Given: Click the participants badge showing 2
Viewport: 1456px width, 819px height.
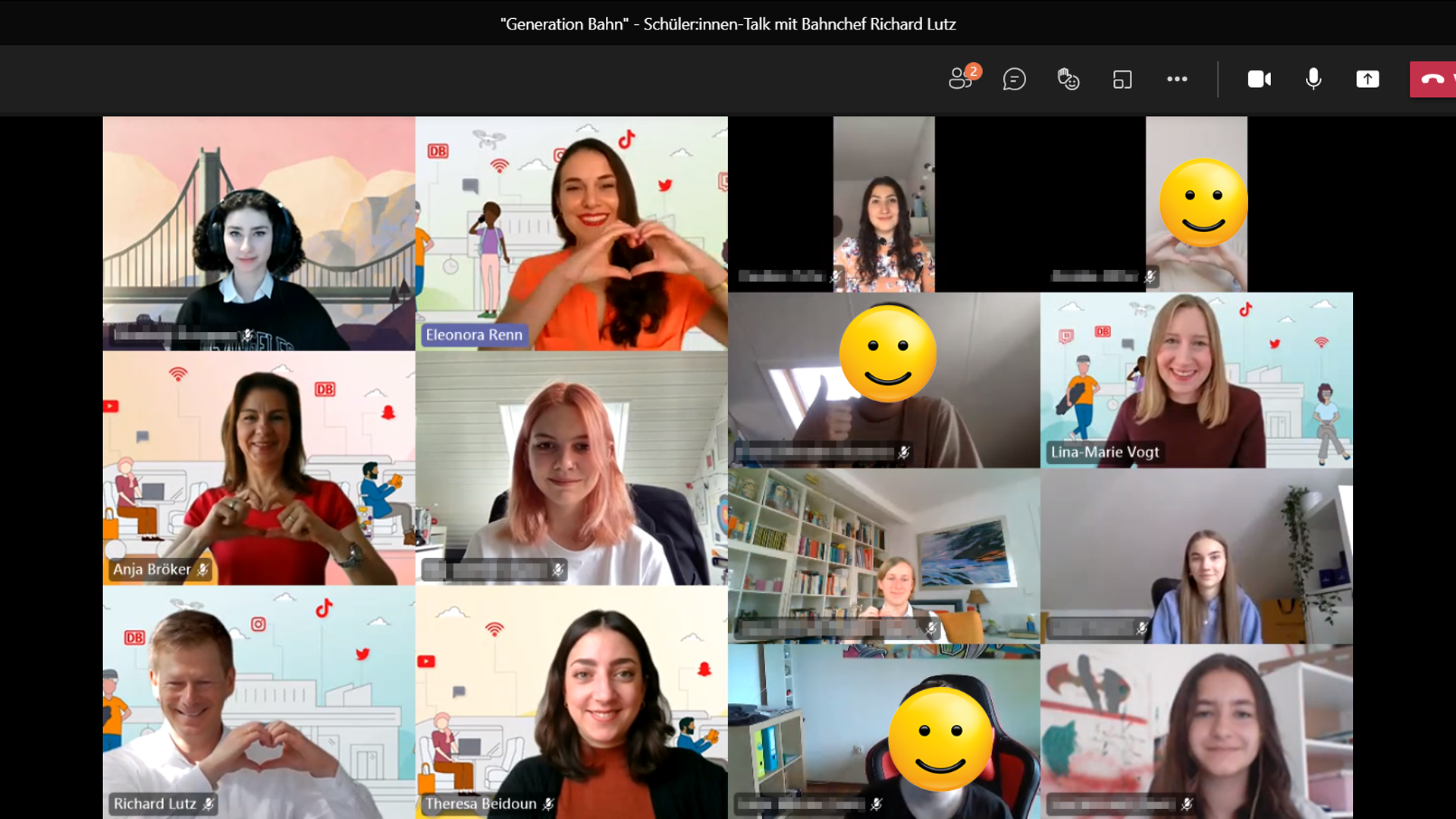Looking at the screenshot, I should click(973, 71).
